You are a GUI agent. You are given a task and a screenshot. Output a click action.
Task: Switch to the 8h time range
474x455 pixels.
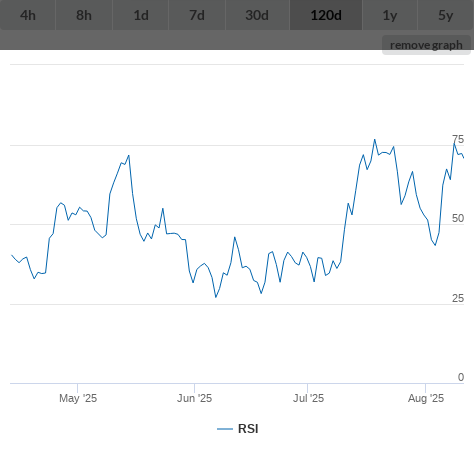[x=84, y=15]
